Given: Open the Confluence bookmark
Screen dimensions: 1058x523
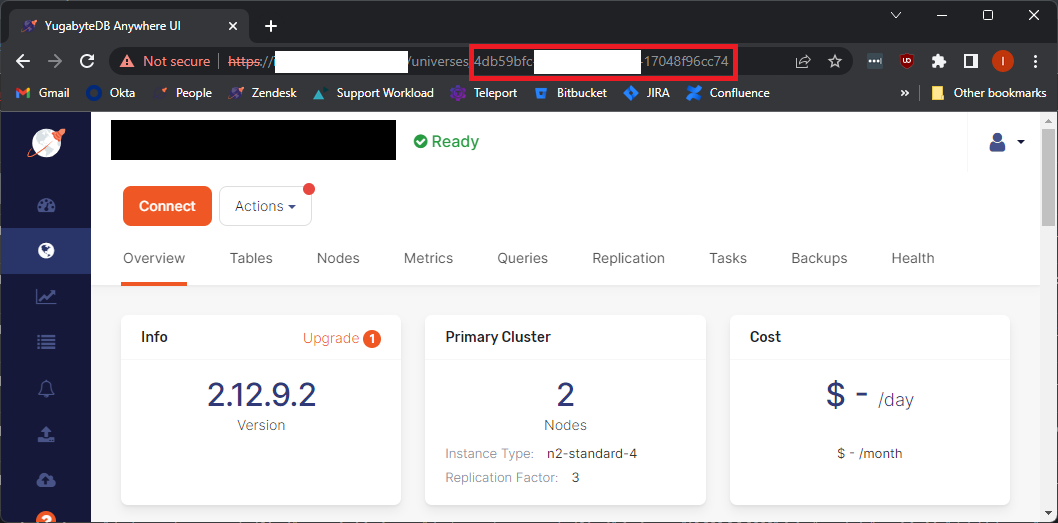Looking at the screenshot, I should pos(728,93).
